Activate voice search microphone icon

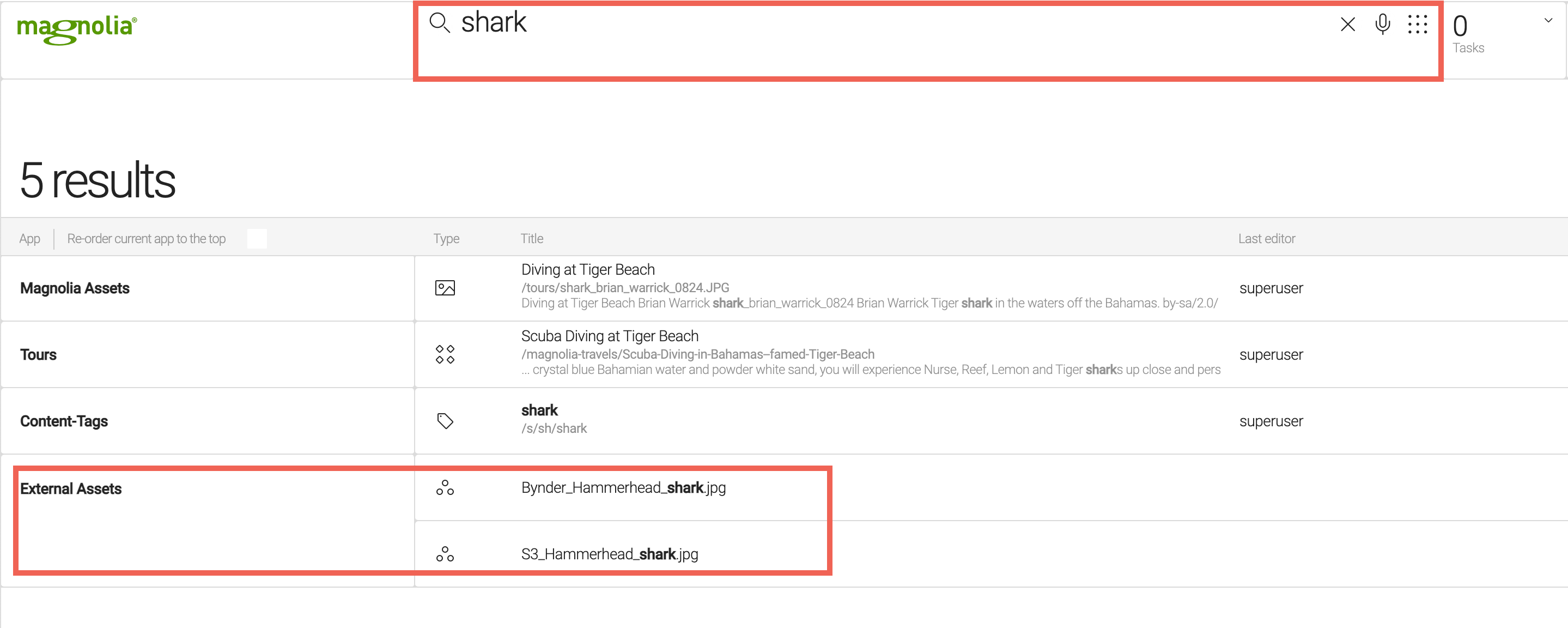pos(1382,25)
